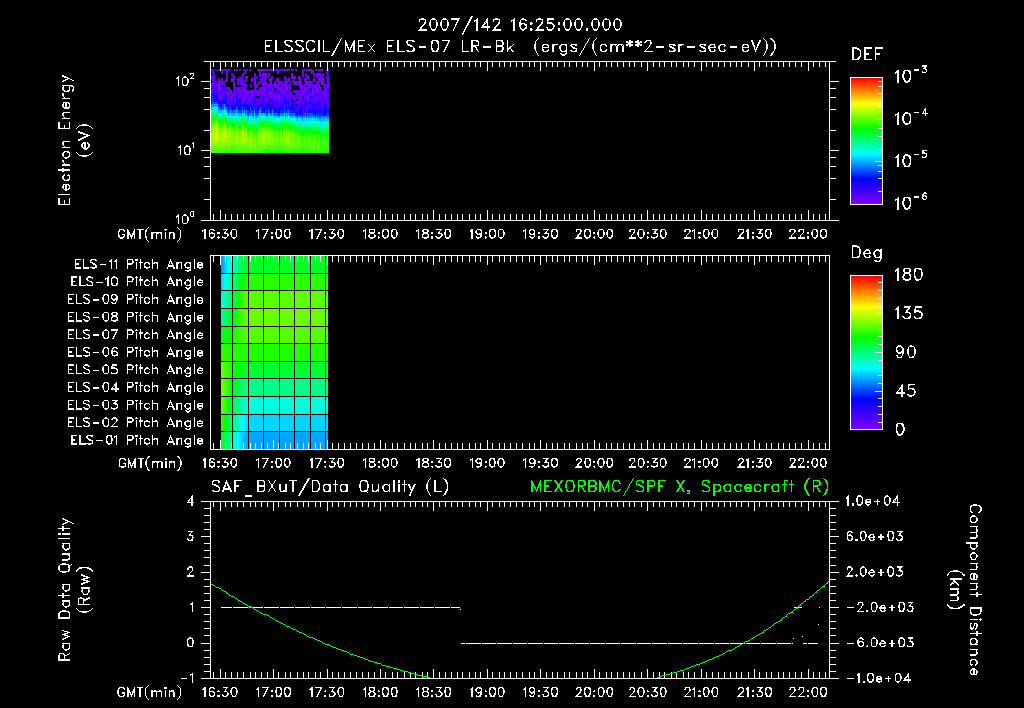Click '16:30' time tick under pitch angle panel
The image size is (1024, 708).
point(219,463)
